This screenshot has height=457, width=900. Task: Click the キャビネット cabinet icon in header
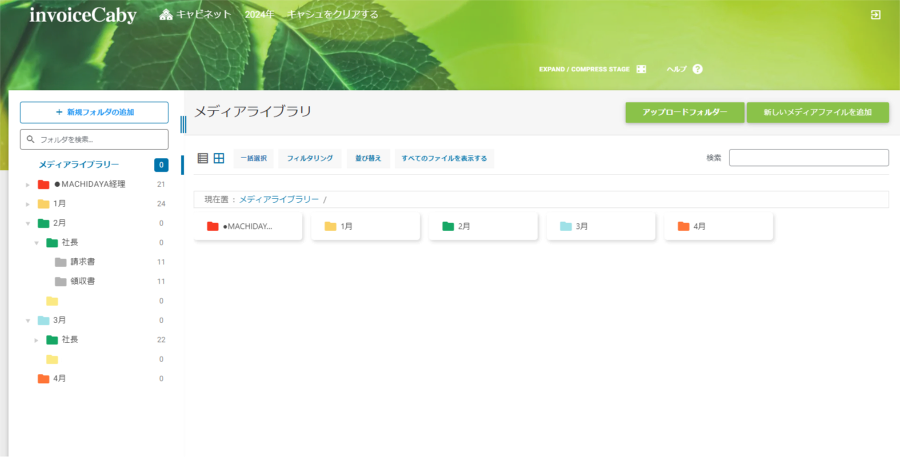pyautogui.click(x=166, y=15)
